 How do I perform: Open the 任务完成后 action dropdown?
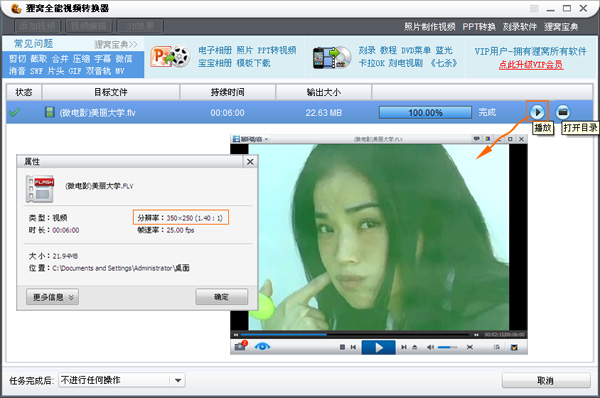(122, 380)
